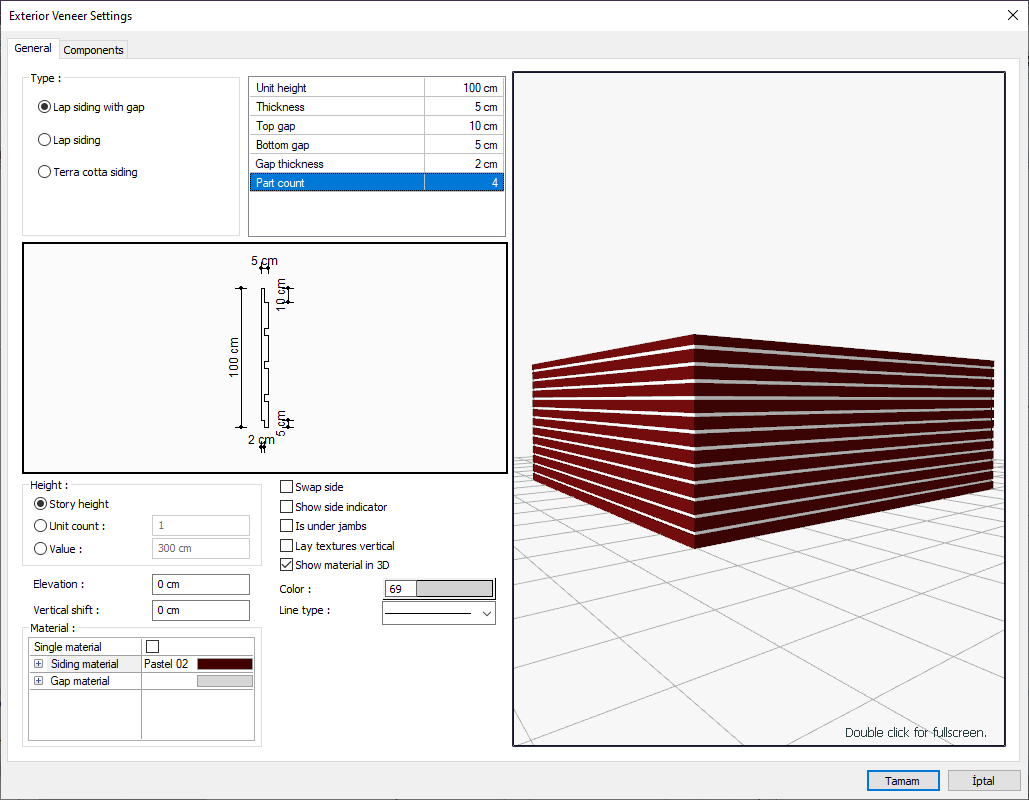Click the dark red Siding material swatch
This screenshot has height=800, width=1029.
(x=224, y=664)
